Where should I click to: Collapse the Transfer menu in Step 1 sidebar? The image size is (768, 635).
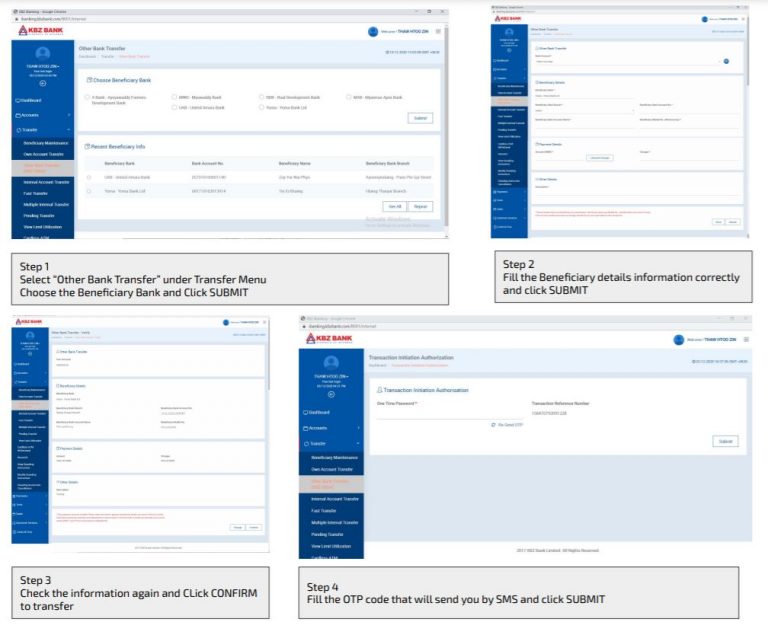point(42,129)
